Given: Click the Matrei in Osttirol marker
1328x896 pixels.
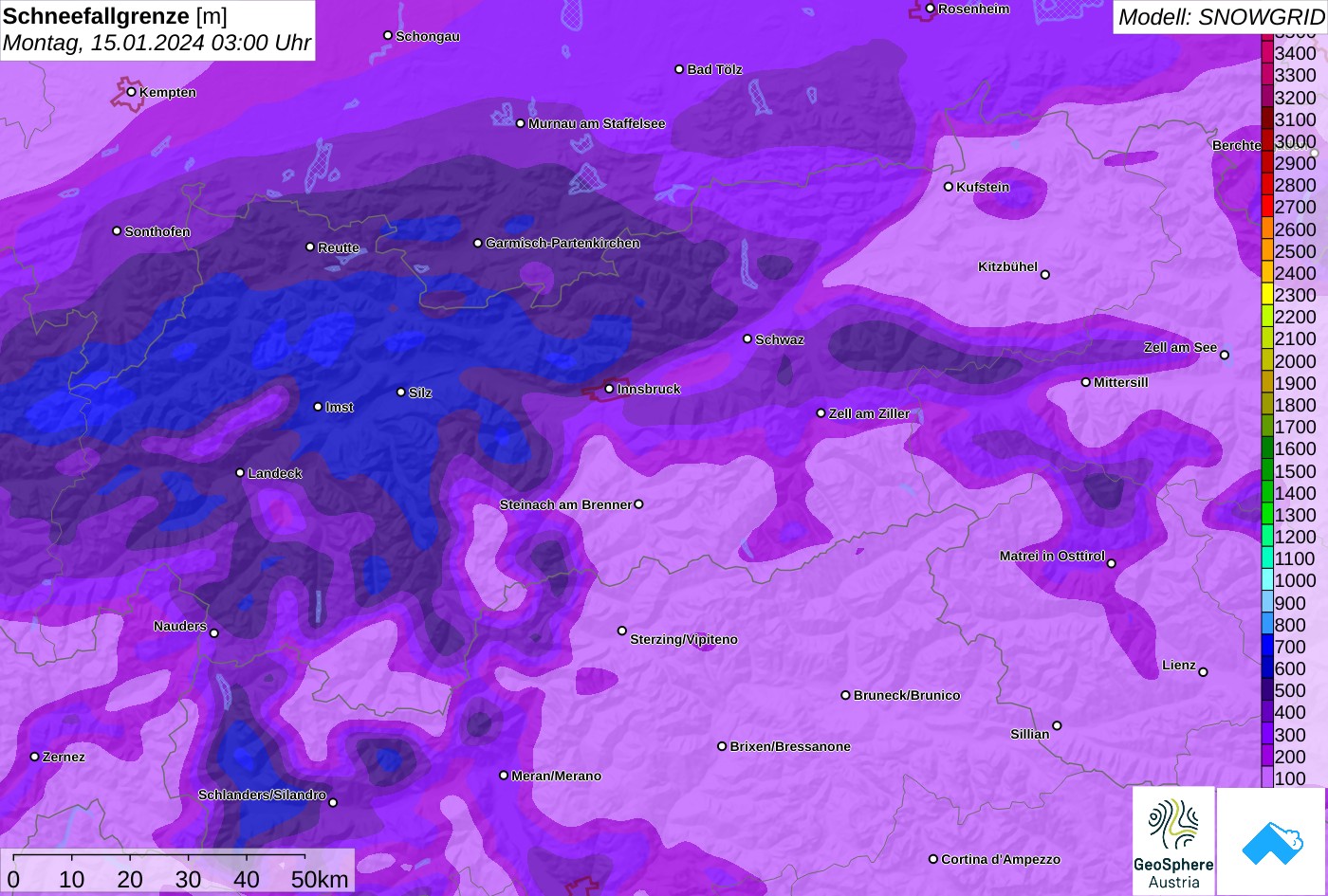Looking at the screenshot, I should pyautogui.click(x=1112, y=563).
